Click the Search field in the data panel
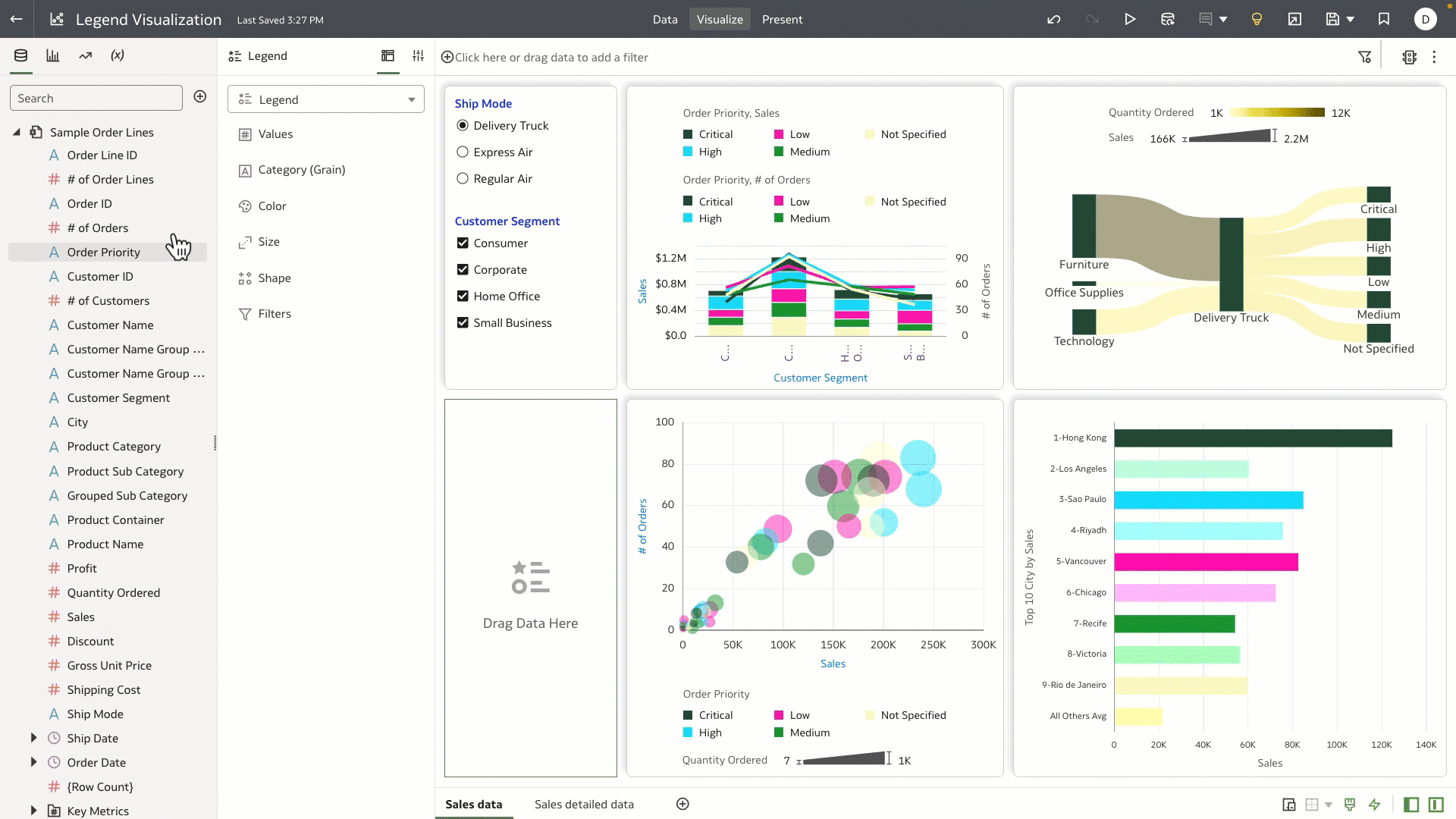 tap(96, 98)
